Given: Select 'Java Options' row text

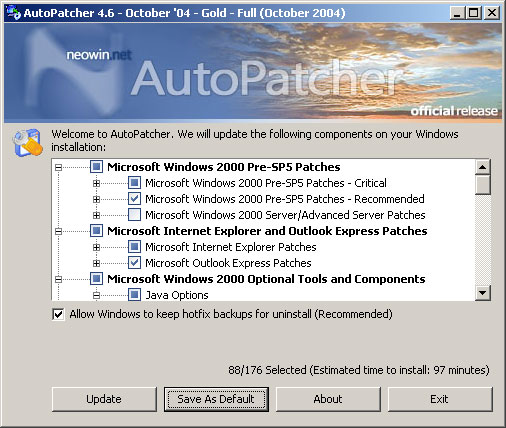Looking at the screenshot, I should (x=177, y=295).
